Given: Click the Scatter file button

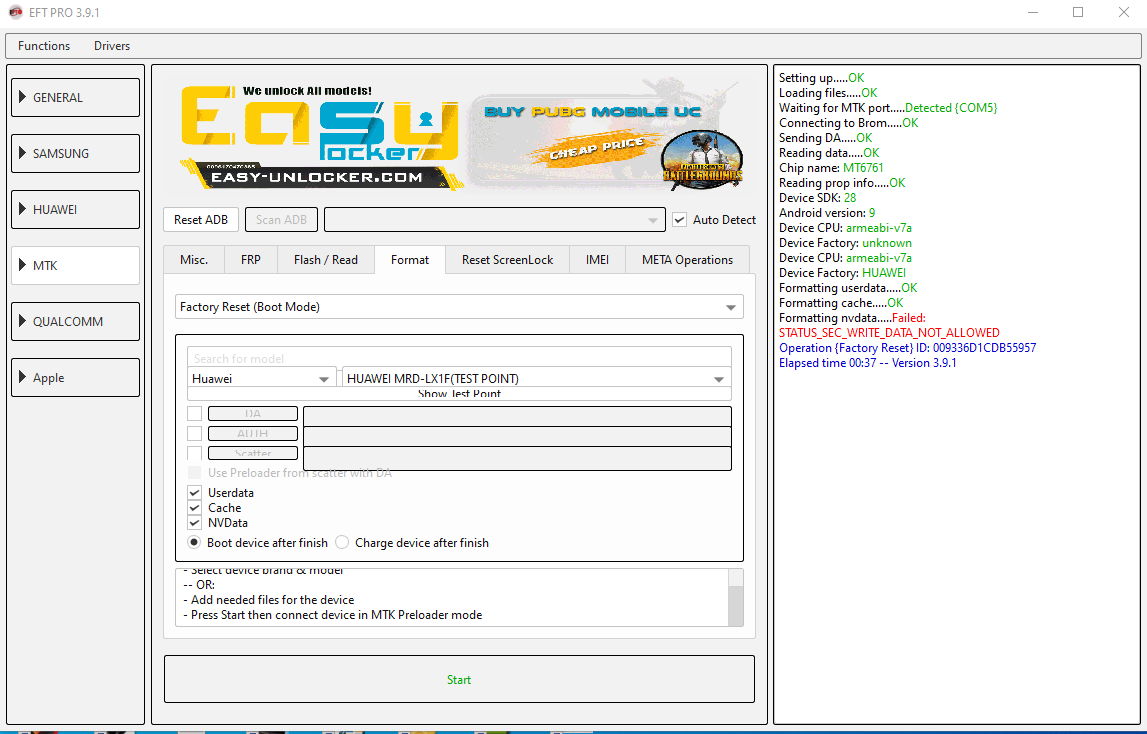Looking at the screenshot, I should pyautogui.click(x=253, y=453).
